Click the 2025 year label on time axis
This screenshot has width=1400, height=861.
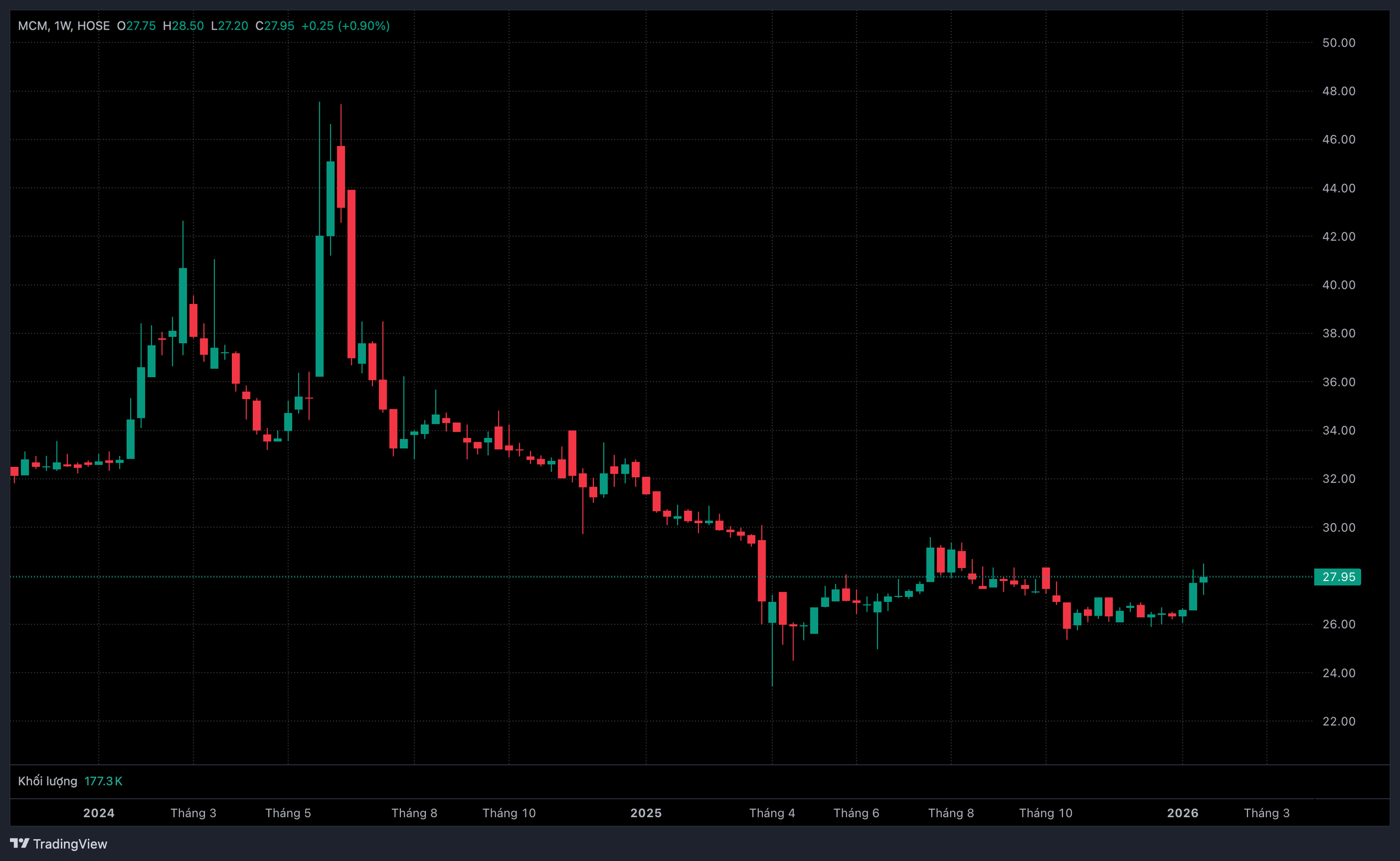[x=646, y=812]
